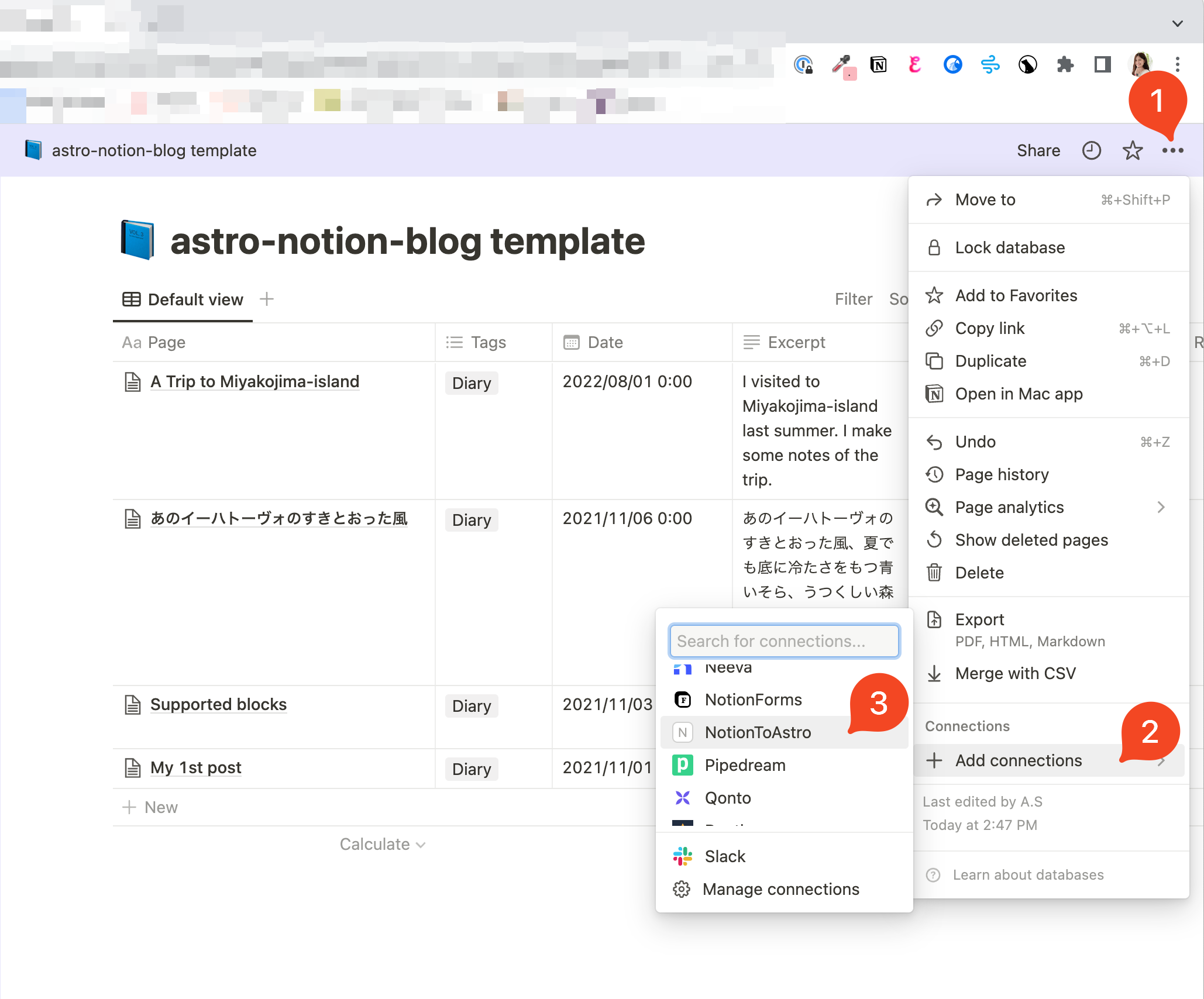Click the astro-notion-blog template page title

pyautogui.click(x=407, y=241)
